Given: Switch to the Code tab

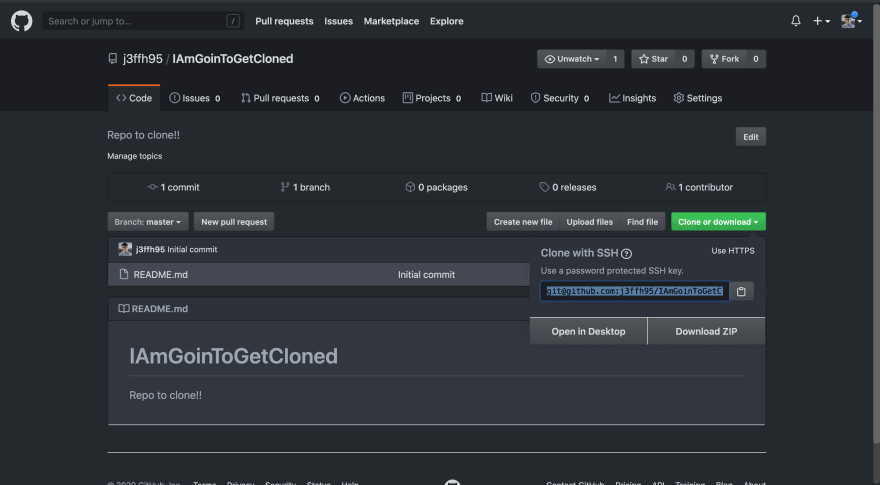Looking at the screenshot, I should (134, 98).
